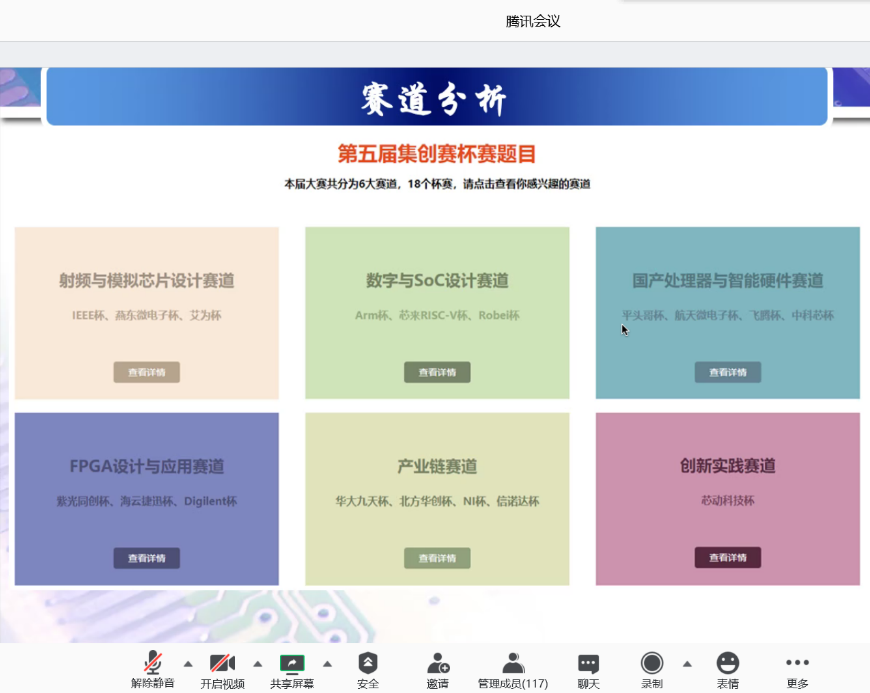Click the 邀请 invite participant icon

[437, 665]
